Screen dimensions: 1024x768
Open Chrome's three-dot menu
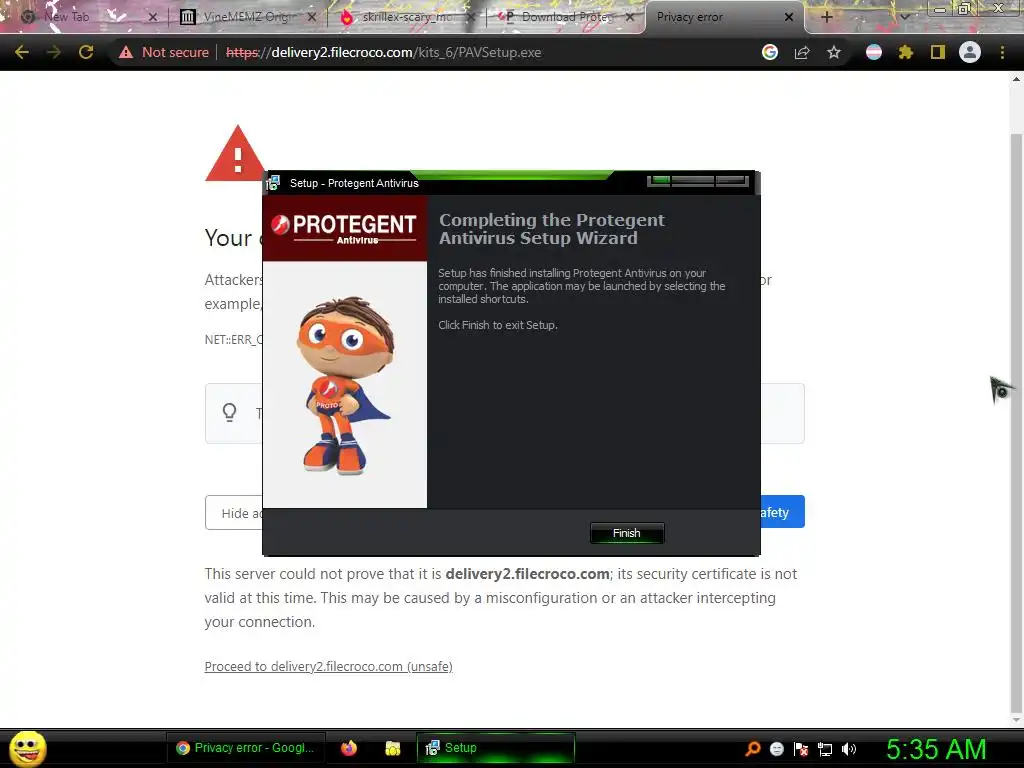(1002, 52)
